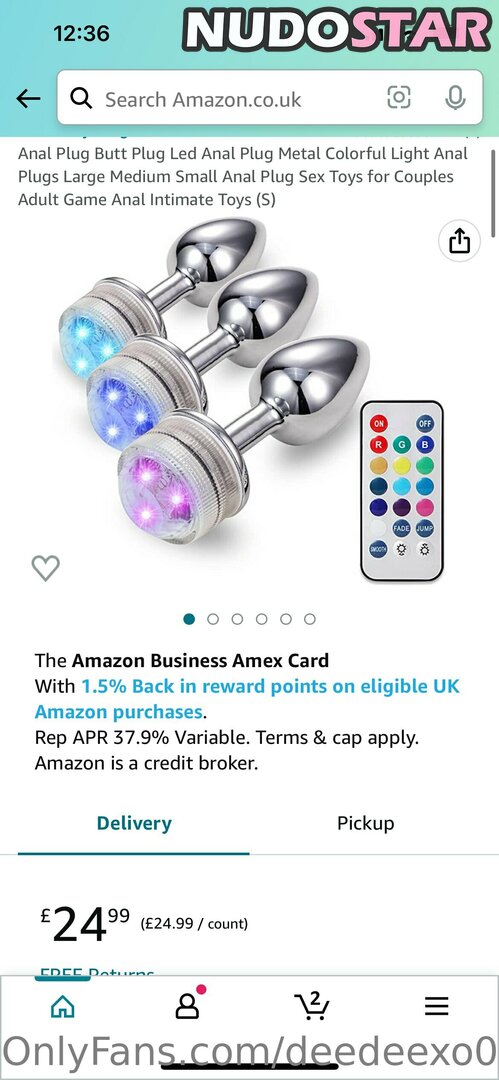The height and width of the screenshot is (1080, 499).
Task: Add item to wishlist heart icon
Action: tap(45, 568)
